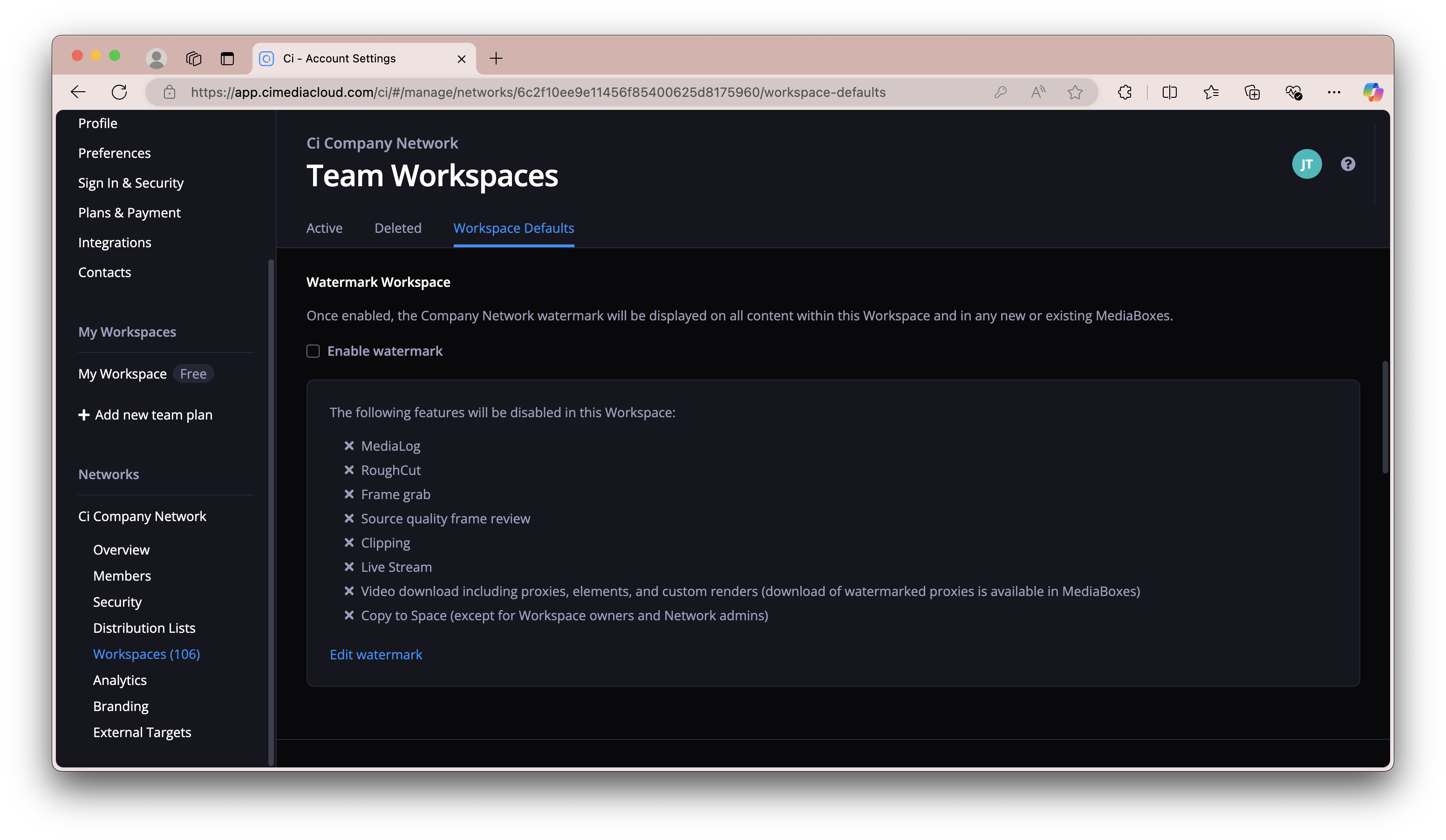Open the browser Settings and more menu
This screenshot has height=840, width=1446.
1334,92
